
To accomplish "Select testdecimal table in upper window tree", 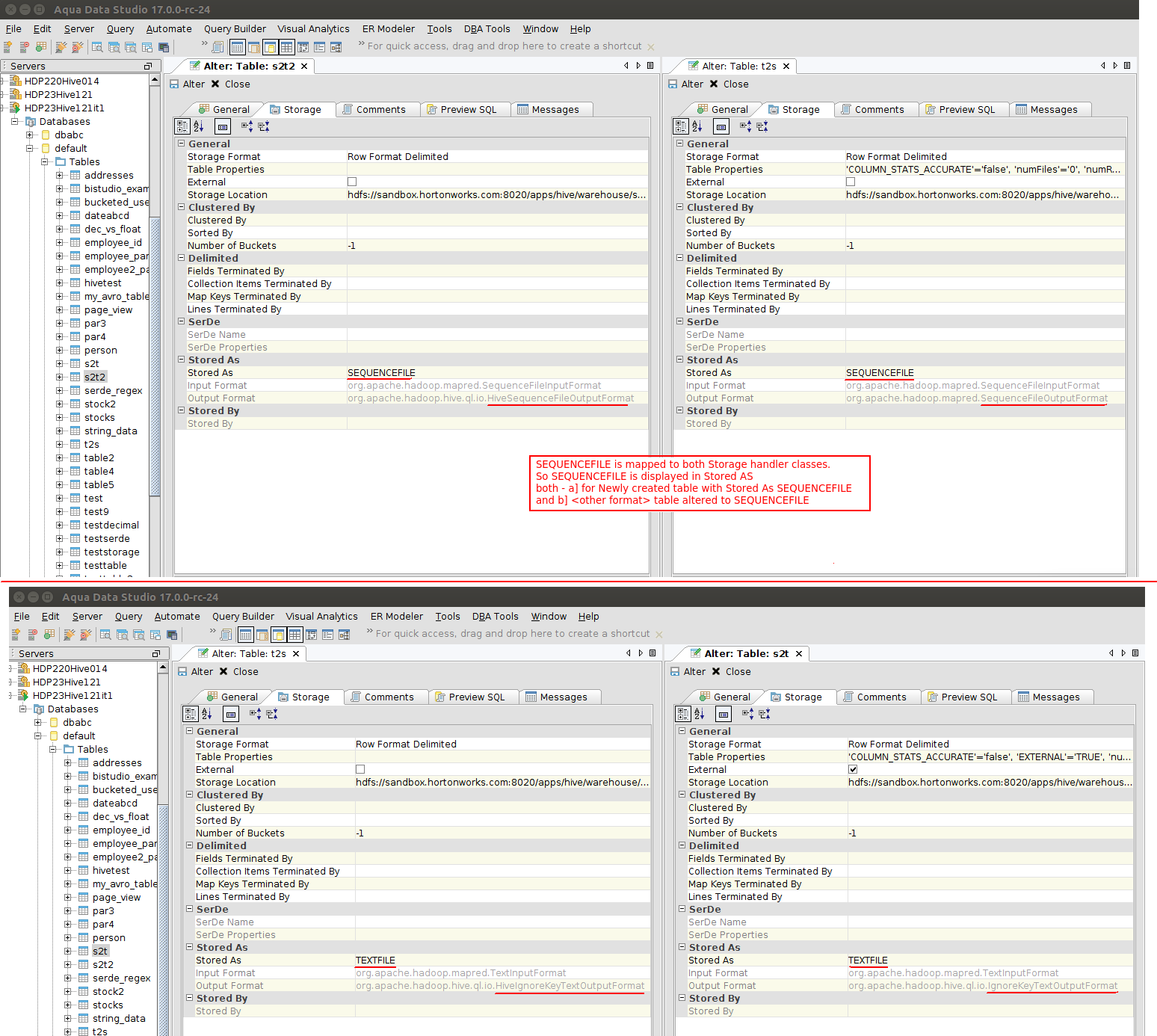I will (111, 525).
